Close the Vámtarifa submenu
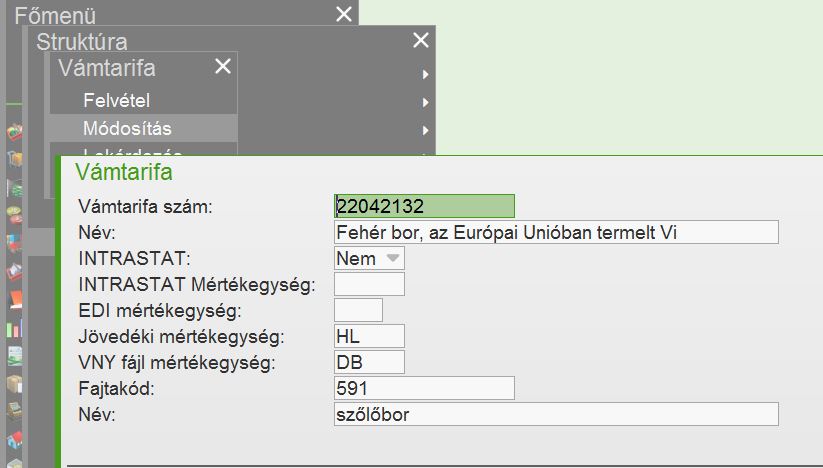This screenshot has width=823, height=468. pos(223,67)
